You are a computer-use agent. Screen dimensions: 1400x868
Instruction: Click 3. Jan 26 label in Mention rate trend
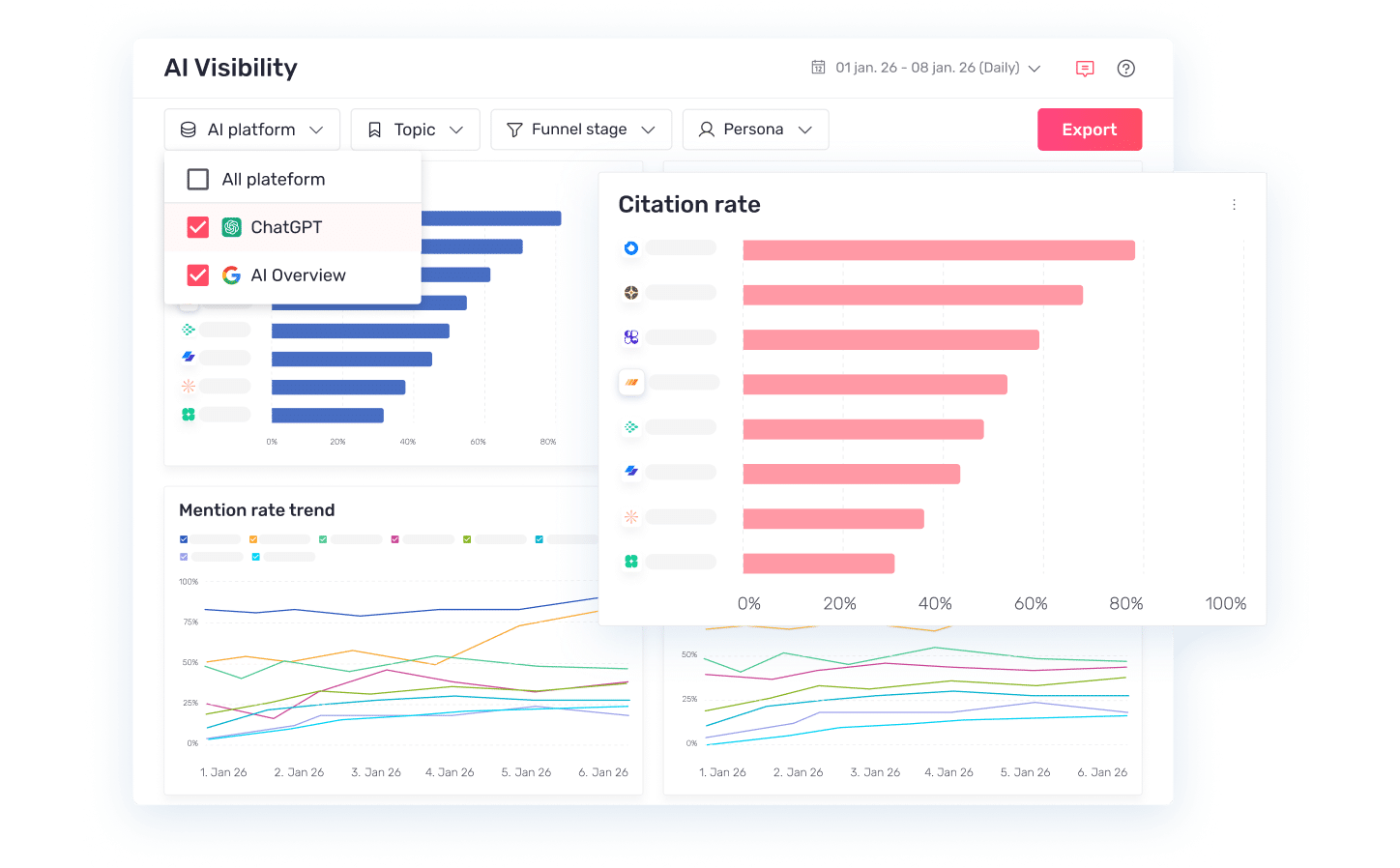pyautogui.click(x=376, y=772)
